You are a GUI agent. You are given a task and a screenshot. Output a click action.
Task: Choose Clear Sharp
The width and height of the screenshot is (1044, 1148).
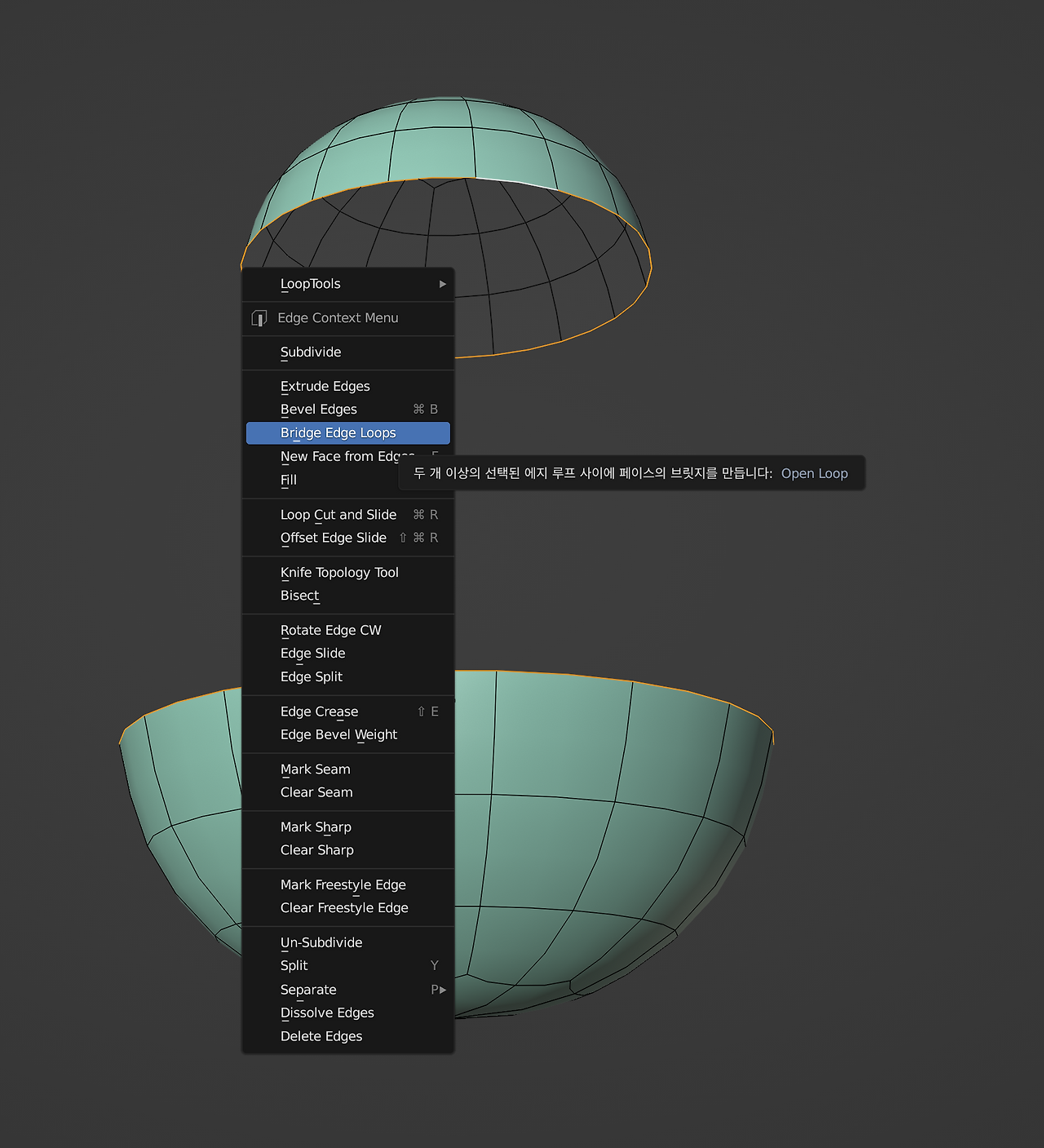[348, 850]
